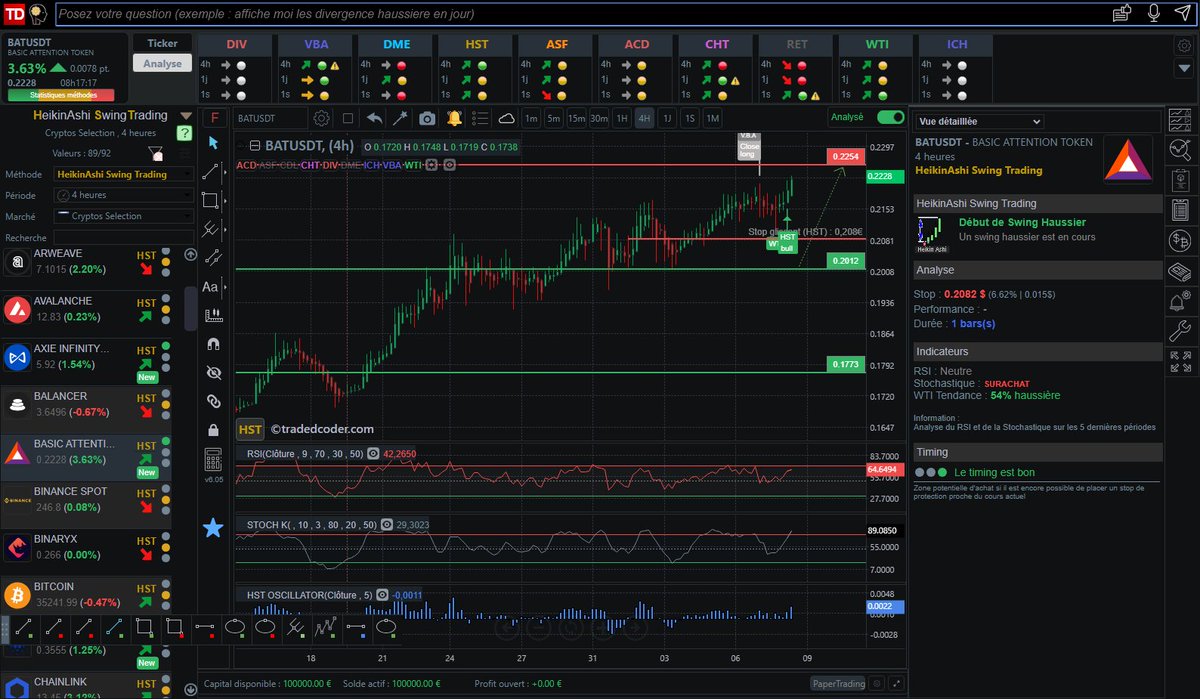Open the Marché Cryptos Selection dropdown

point(124,216)
